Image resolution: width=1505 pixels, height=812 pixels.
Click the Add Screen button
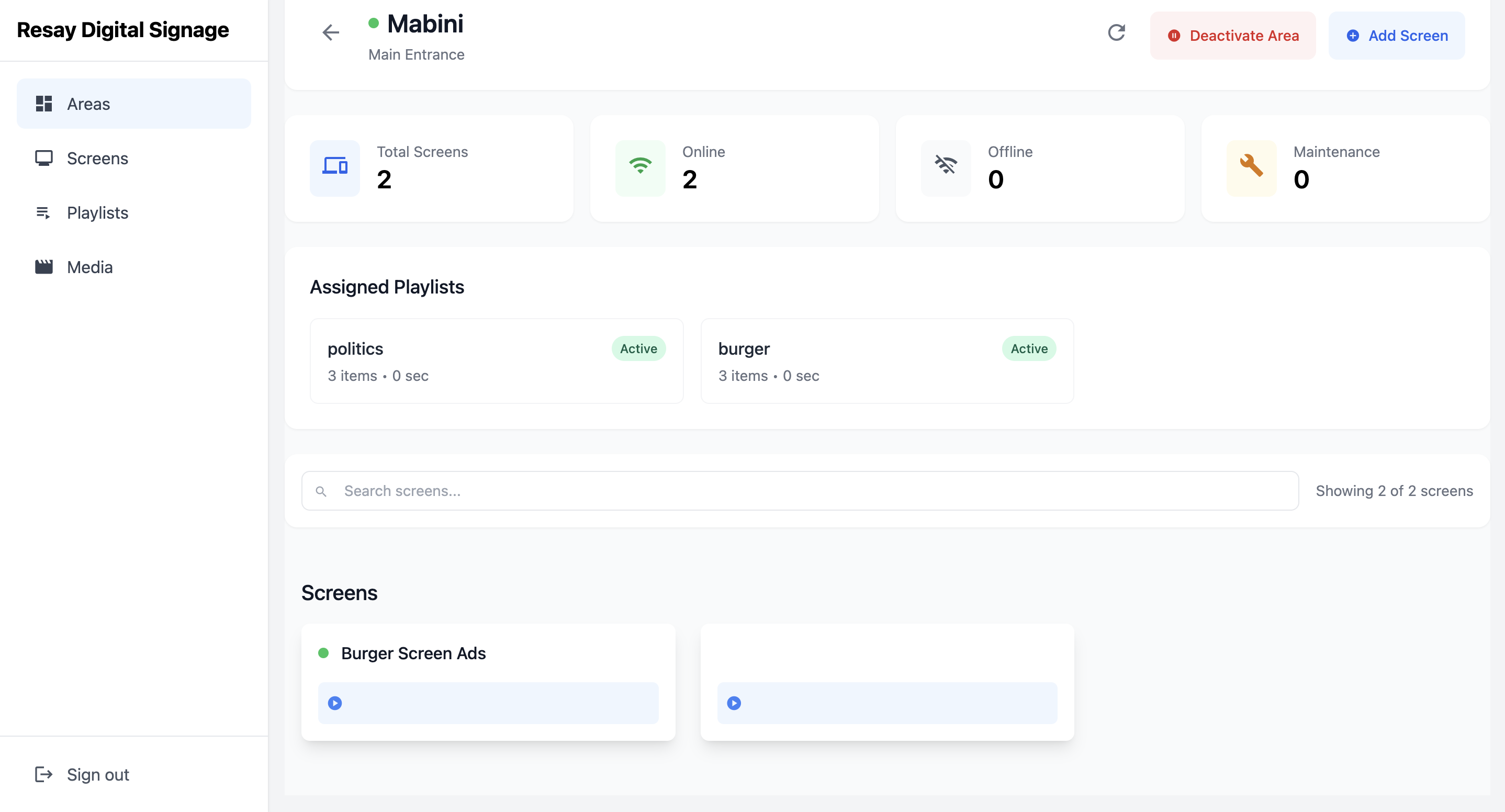[1396, 36]
